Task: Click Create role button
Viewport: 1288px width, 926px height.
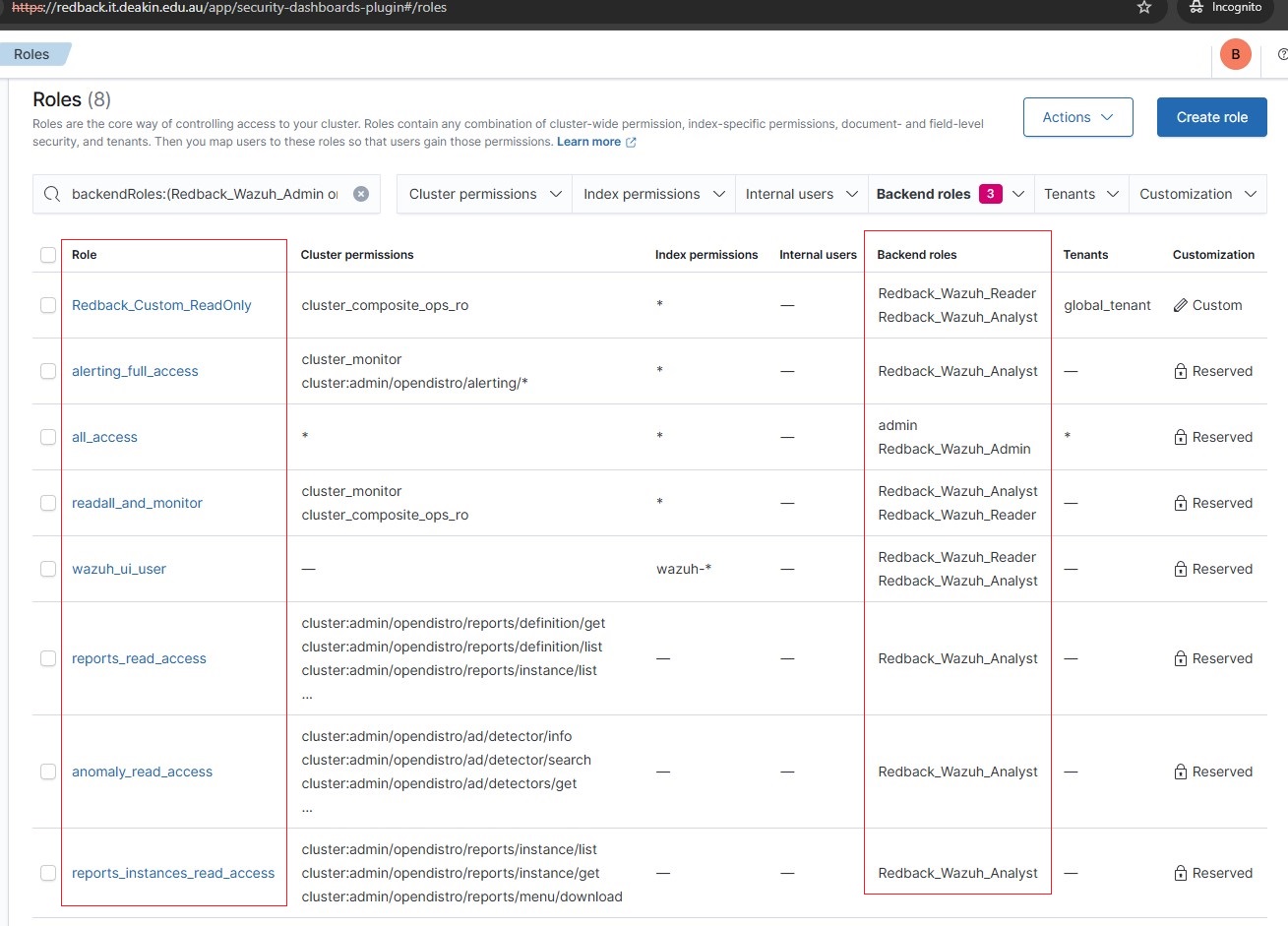Action: pos(1212,117)
